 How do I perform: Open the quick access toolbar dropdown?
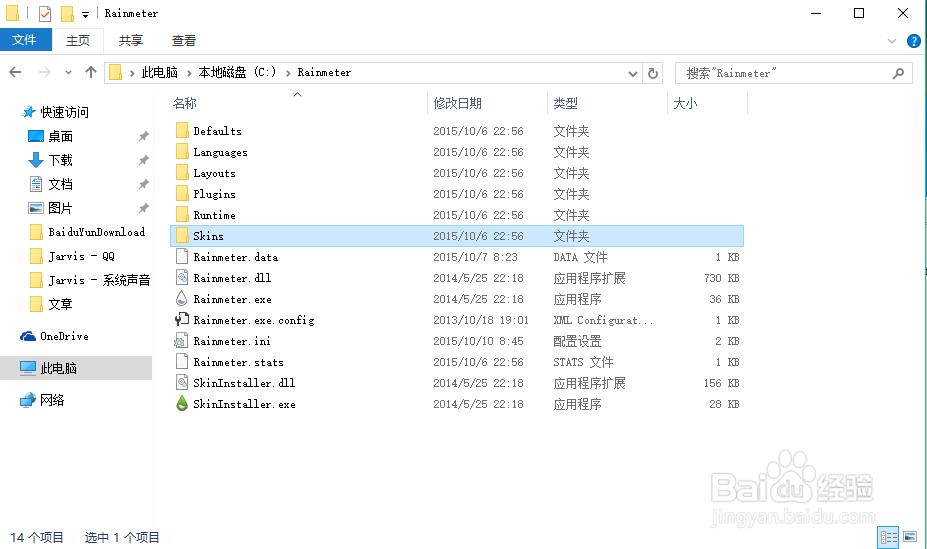point(85,14)
